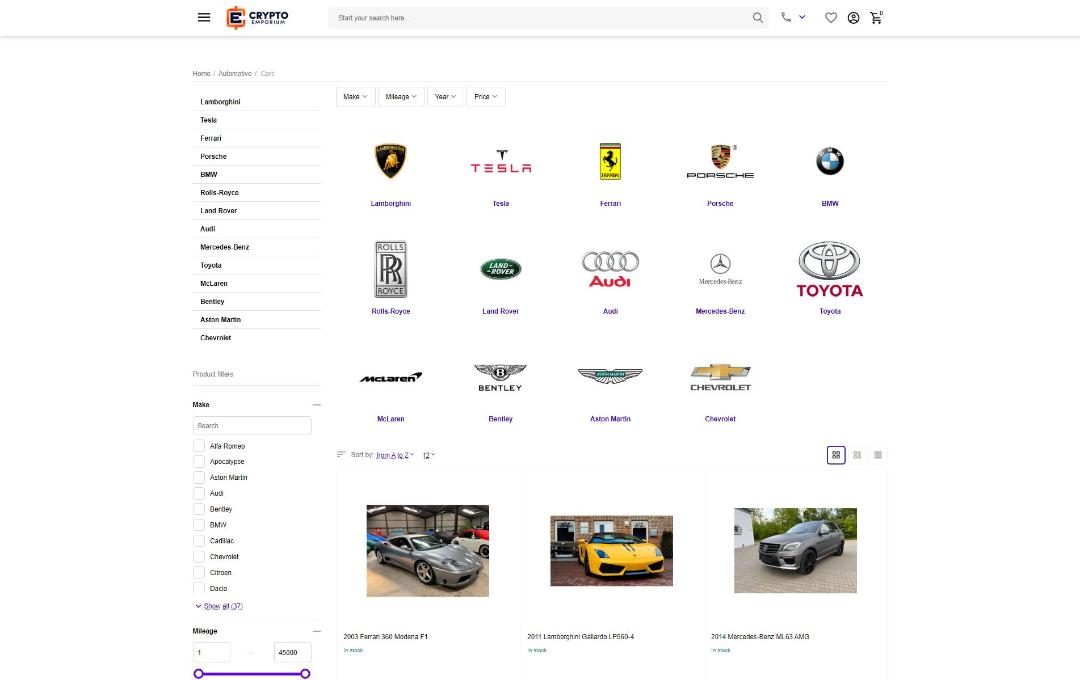Open 2014 Mercedes-Benz ML63 AMG listing title

click(760, 637)
